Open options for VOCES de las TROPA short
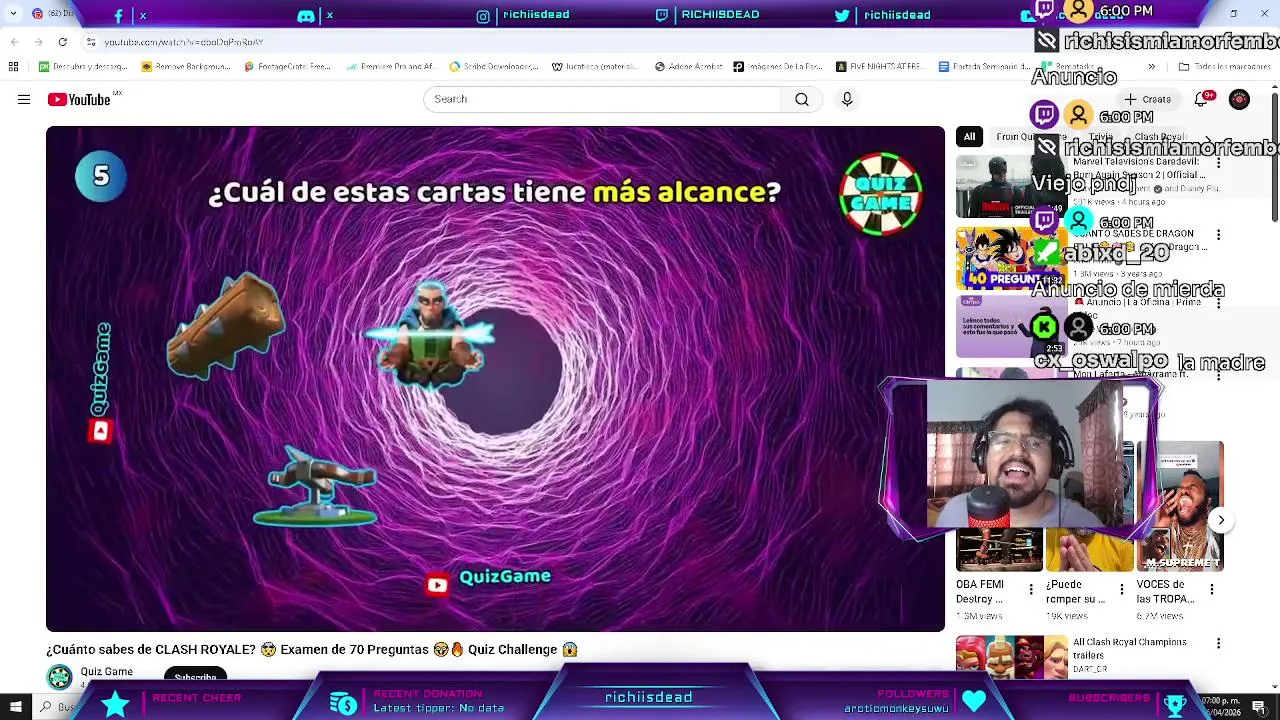 coord(1212,590)
